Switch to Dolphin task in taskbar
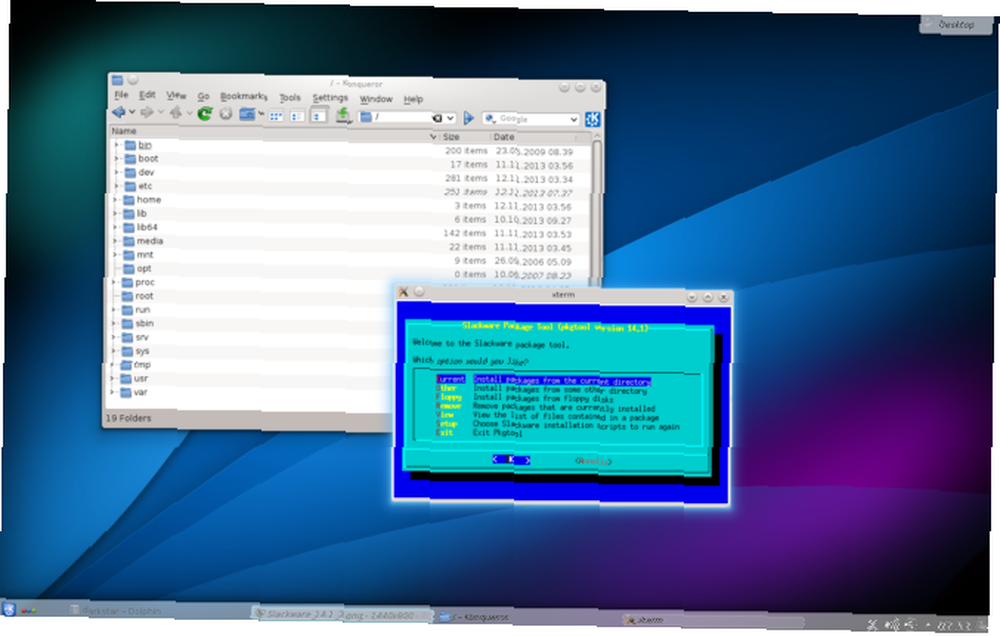The height and width of the screenshot is (636, 1000). (158, 610)
